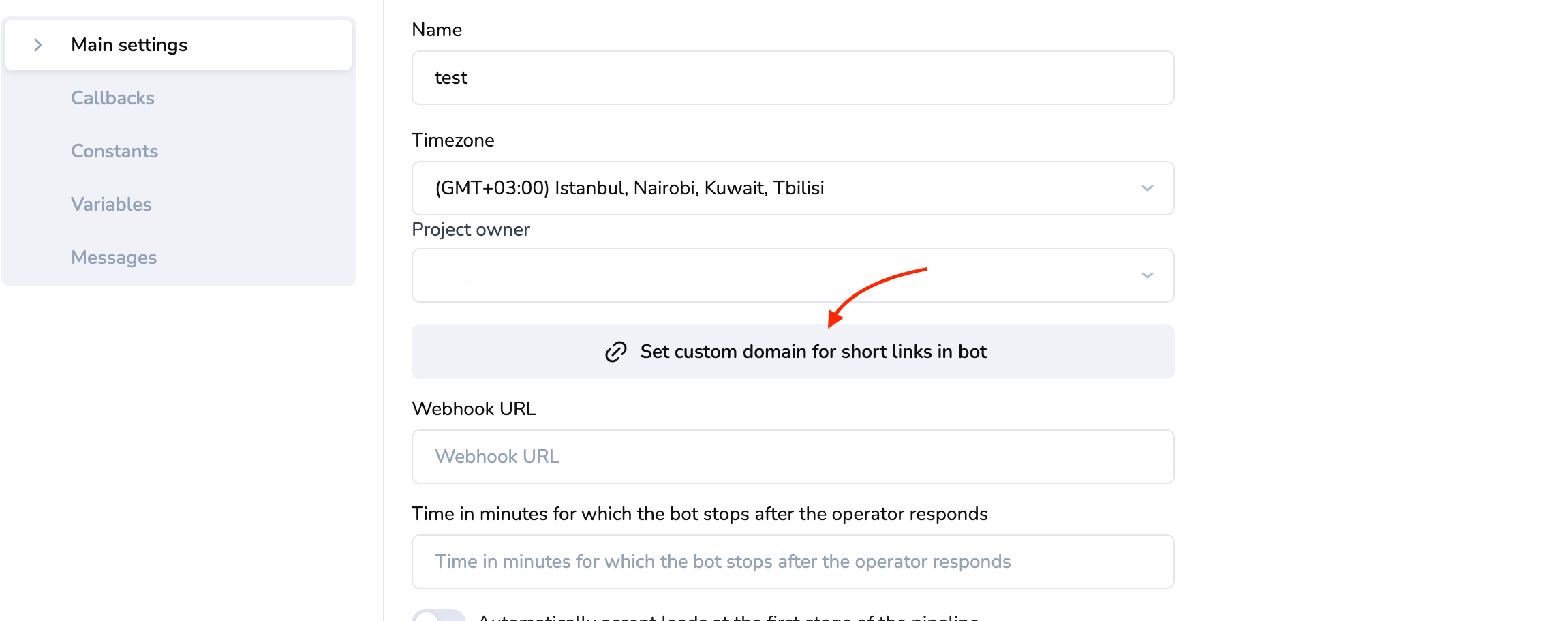The height and width of the screenshot is (621, 1568).
Task: Open the Project owner selection box
Action: point(777,275)
